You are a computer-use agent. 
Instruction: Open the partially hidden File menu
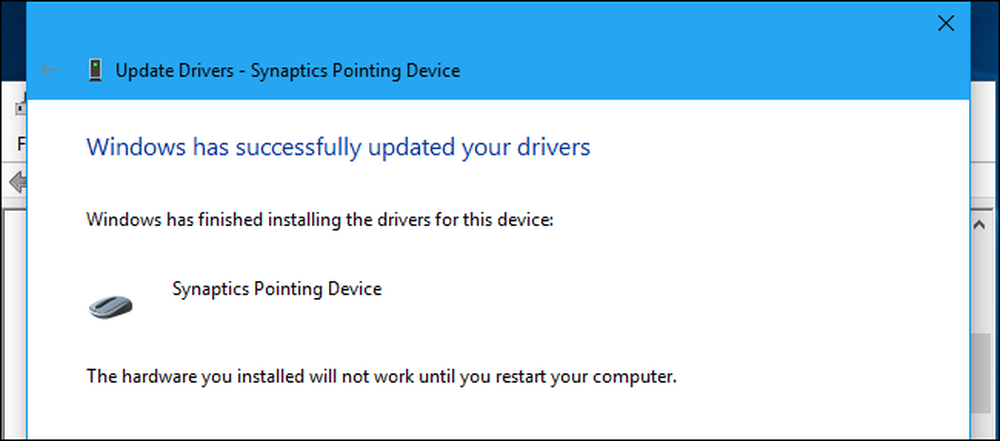[21, 144]
